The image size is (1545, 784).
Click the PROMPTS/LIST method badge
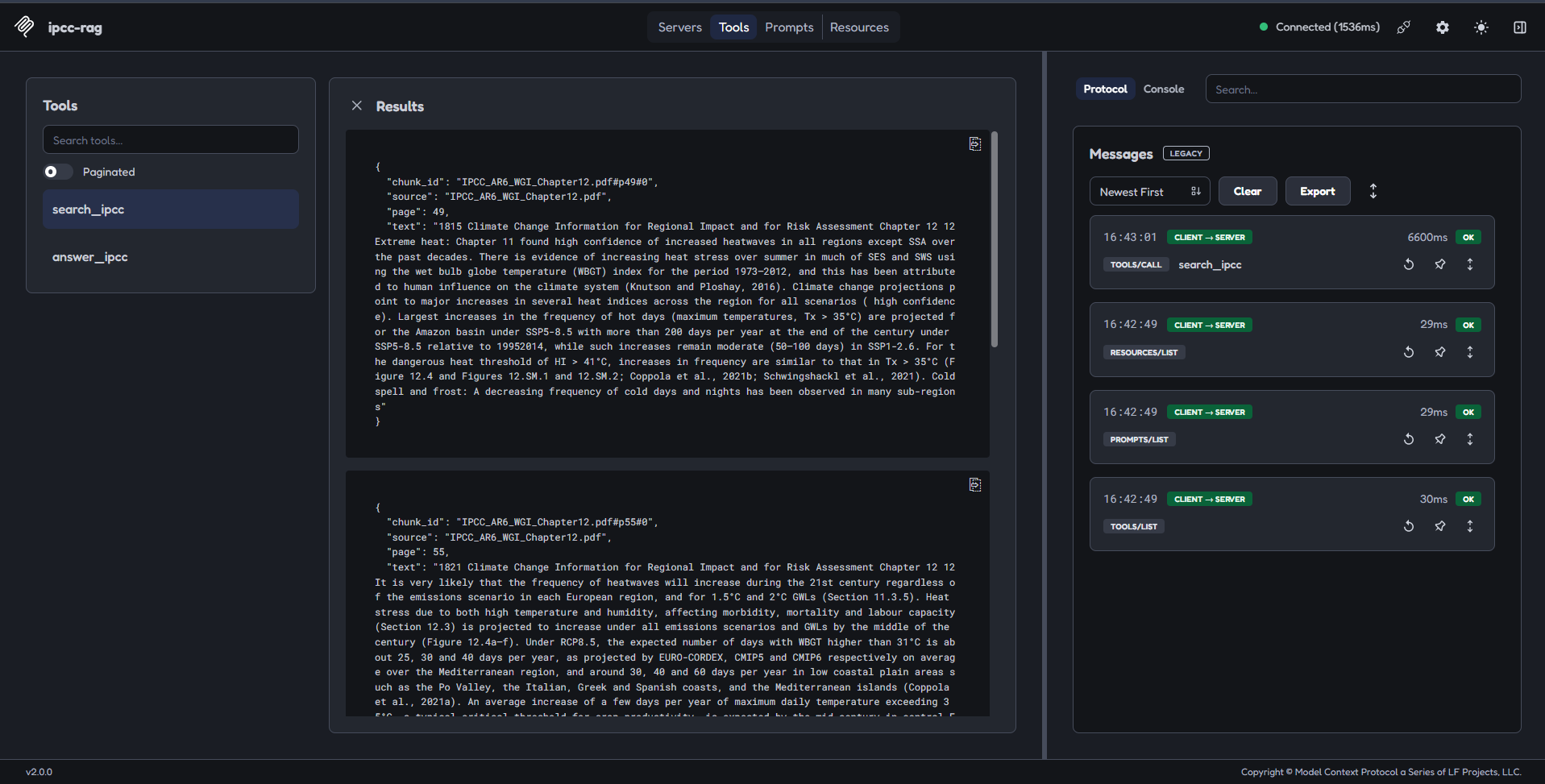pos(1139,439)
